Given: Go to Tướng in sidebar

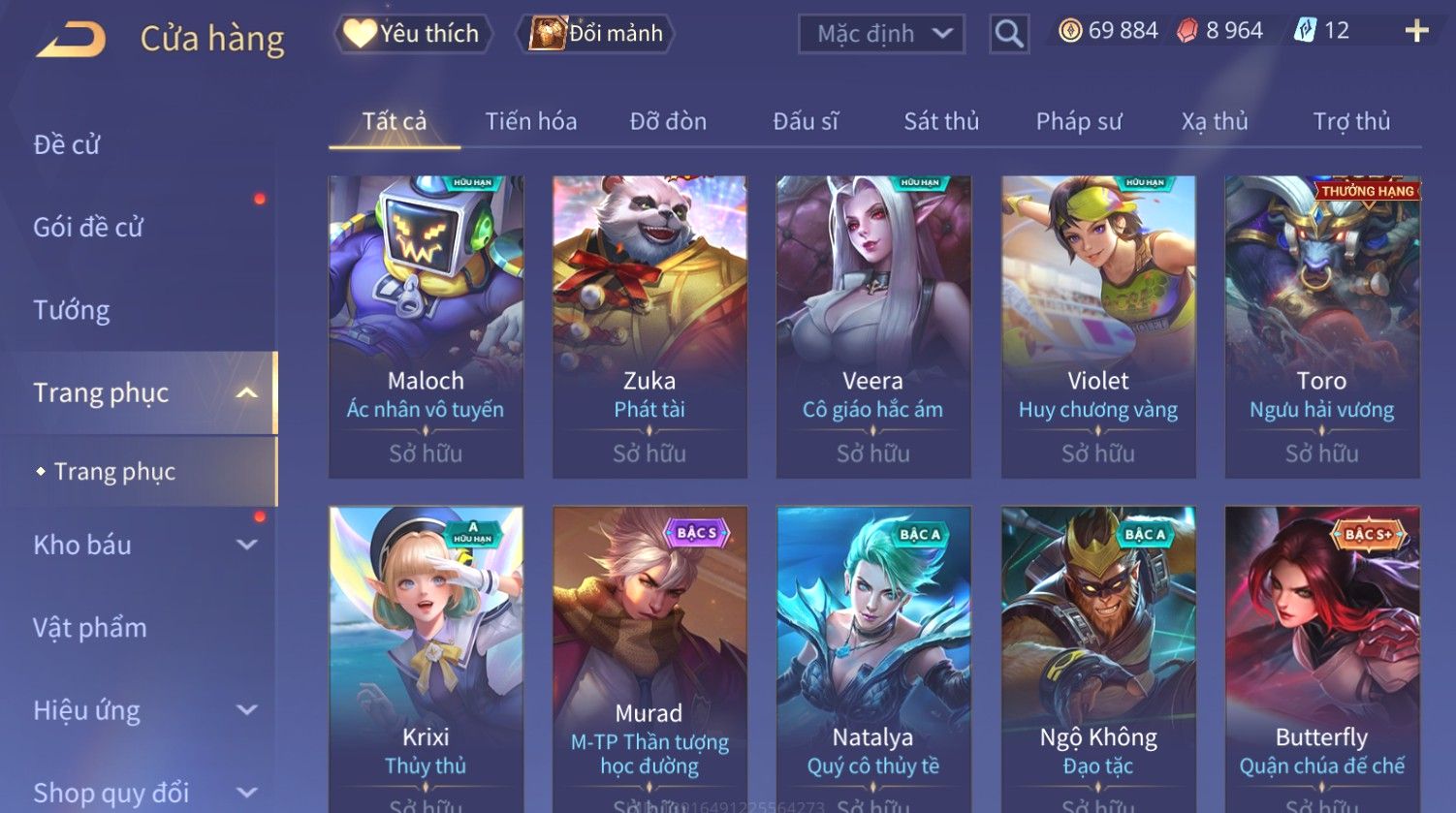Looking at the screenshot, I should pyautogui.click(x=72, y=310).
